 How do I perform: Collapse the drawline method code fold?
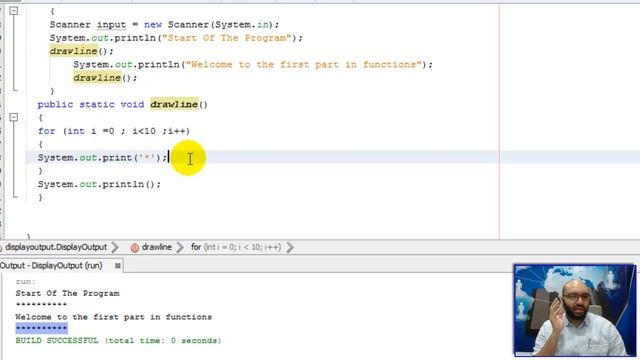tap(13, 118)
